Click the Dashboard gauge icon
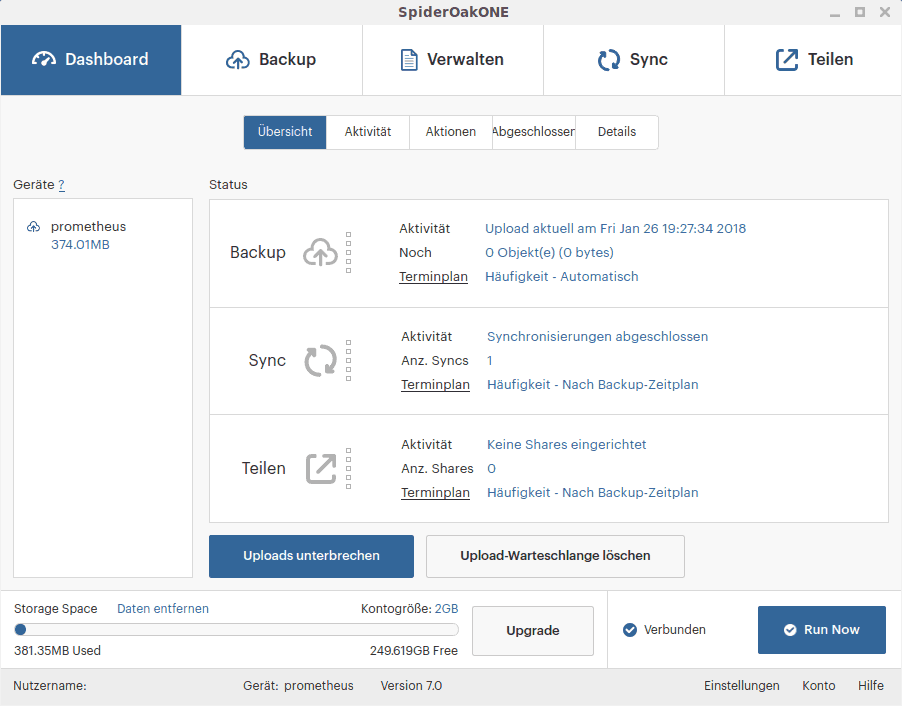This screenshot has height=706, width=902. (x=44, y=59)
